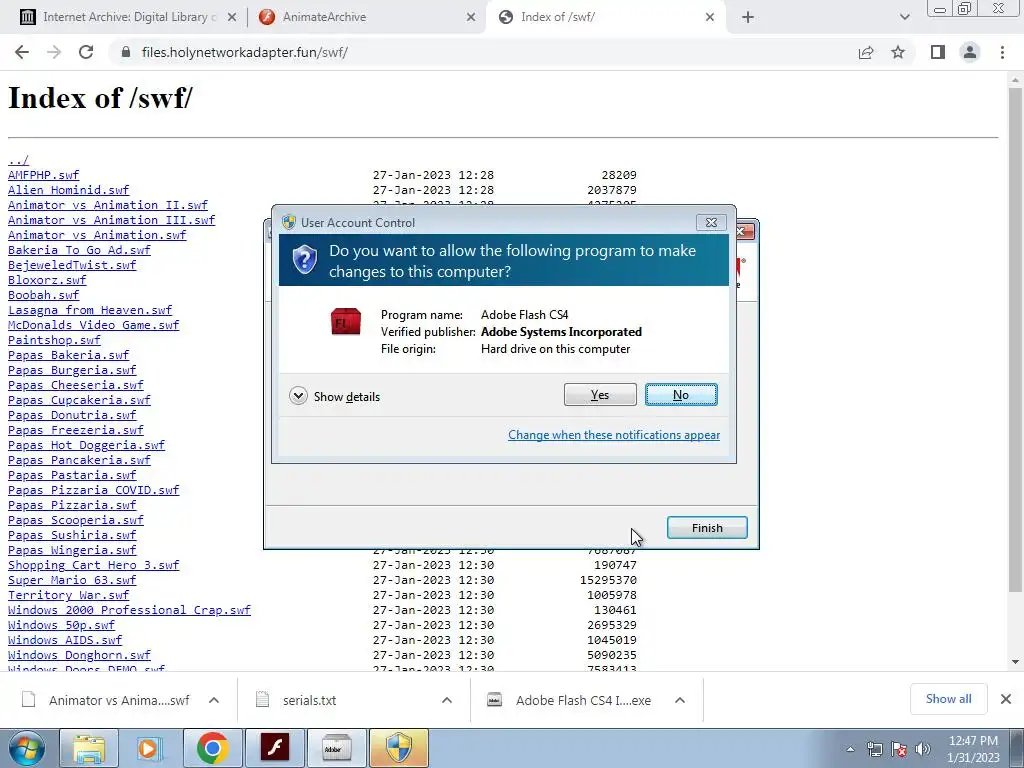This screenshot has height=768, width=1024.
Task: Click No in User Account Control
Action: 681,394
